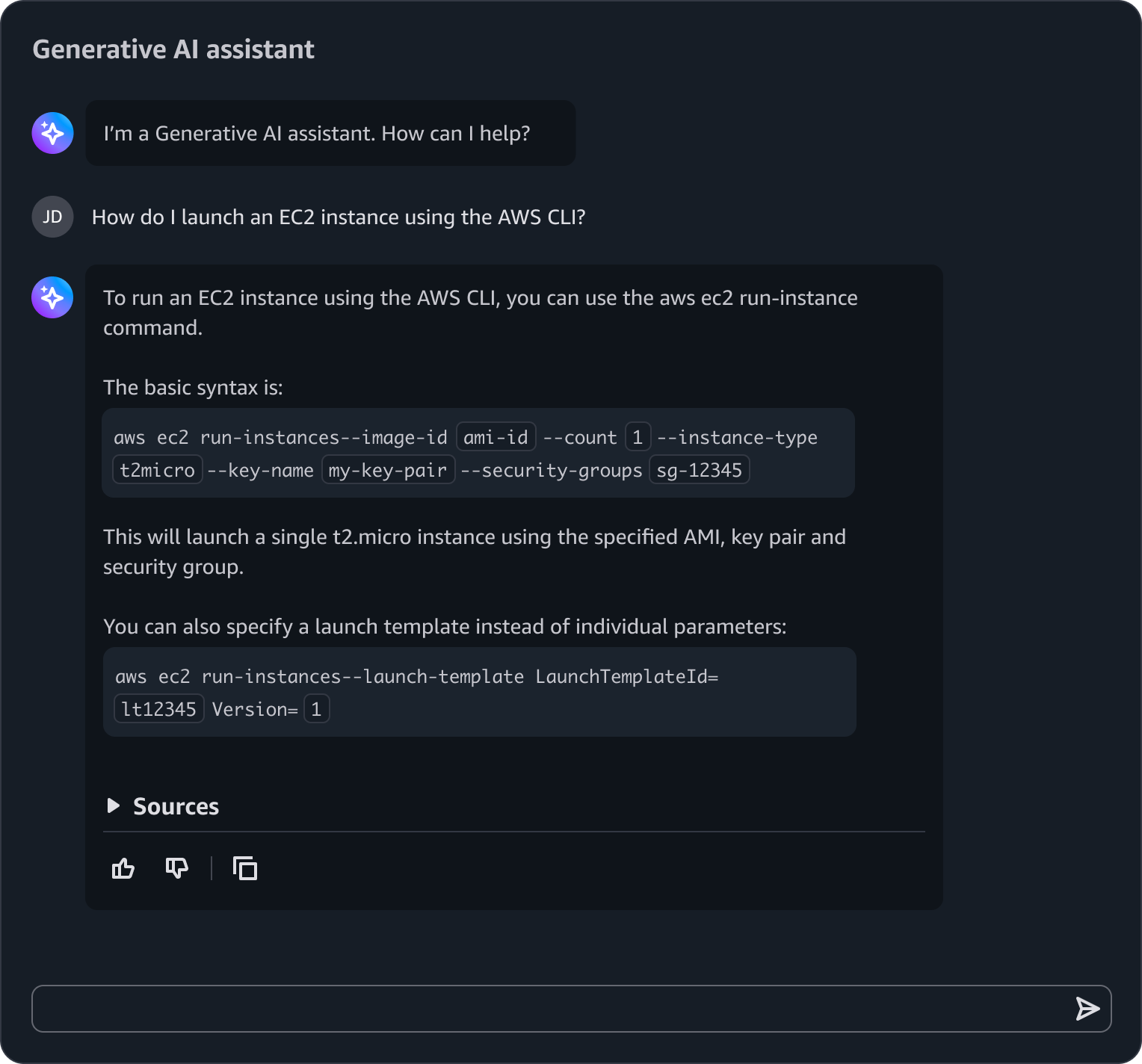Click the lt12345 launch template token
The height and width of the screenshot is (1064, 1142).
coord(159,709)
